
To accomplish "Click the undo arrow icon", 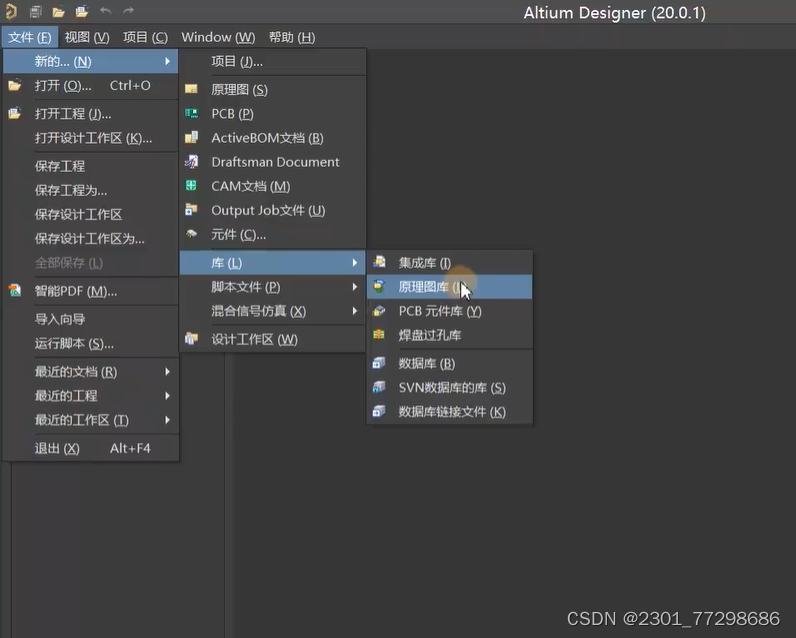I will (106, 11).
